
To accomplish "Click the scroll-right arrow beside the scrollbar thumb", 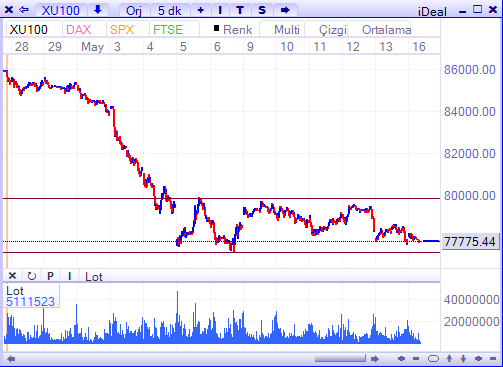I will pos(375,359).
